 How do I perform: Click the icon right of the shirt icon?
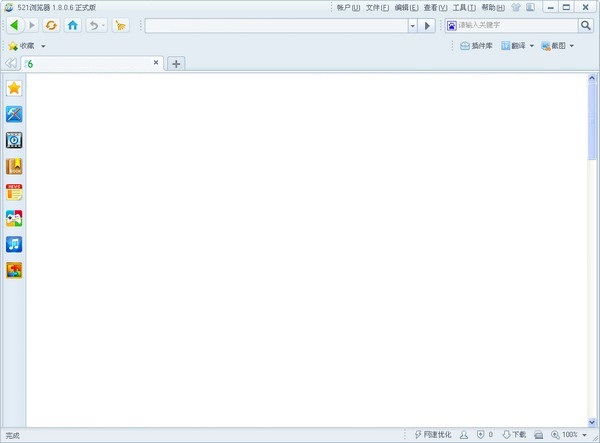click(x=530, y=7)
